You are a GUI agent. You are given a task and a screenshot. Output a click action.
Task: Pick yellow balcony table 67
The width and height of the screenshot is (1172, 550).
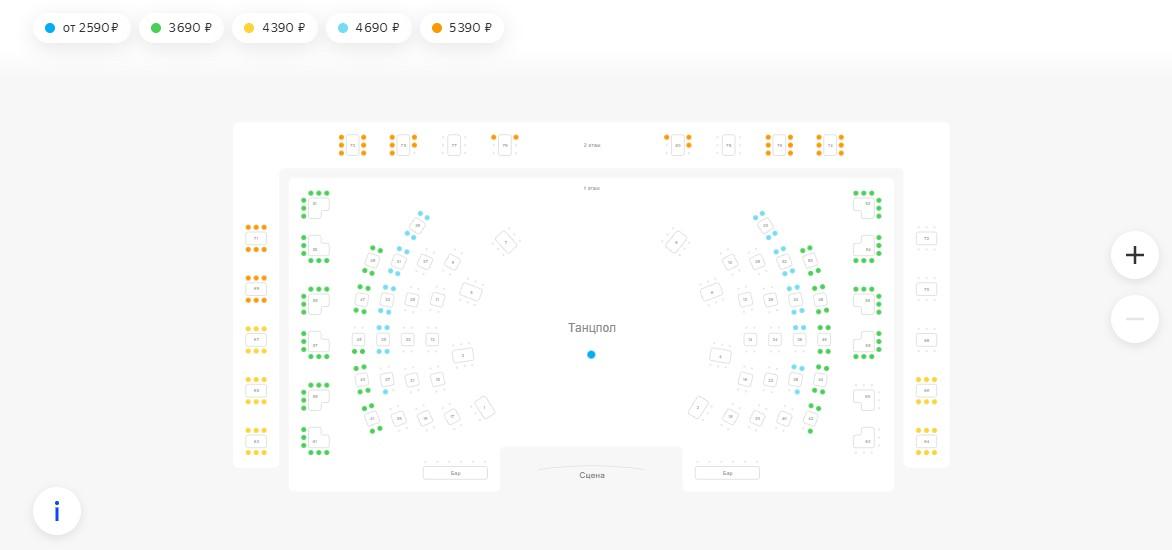coord(256,340)
